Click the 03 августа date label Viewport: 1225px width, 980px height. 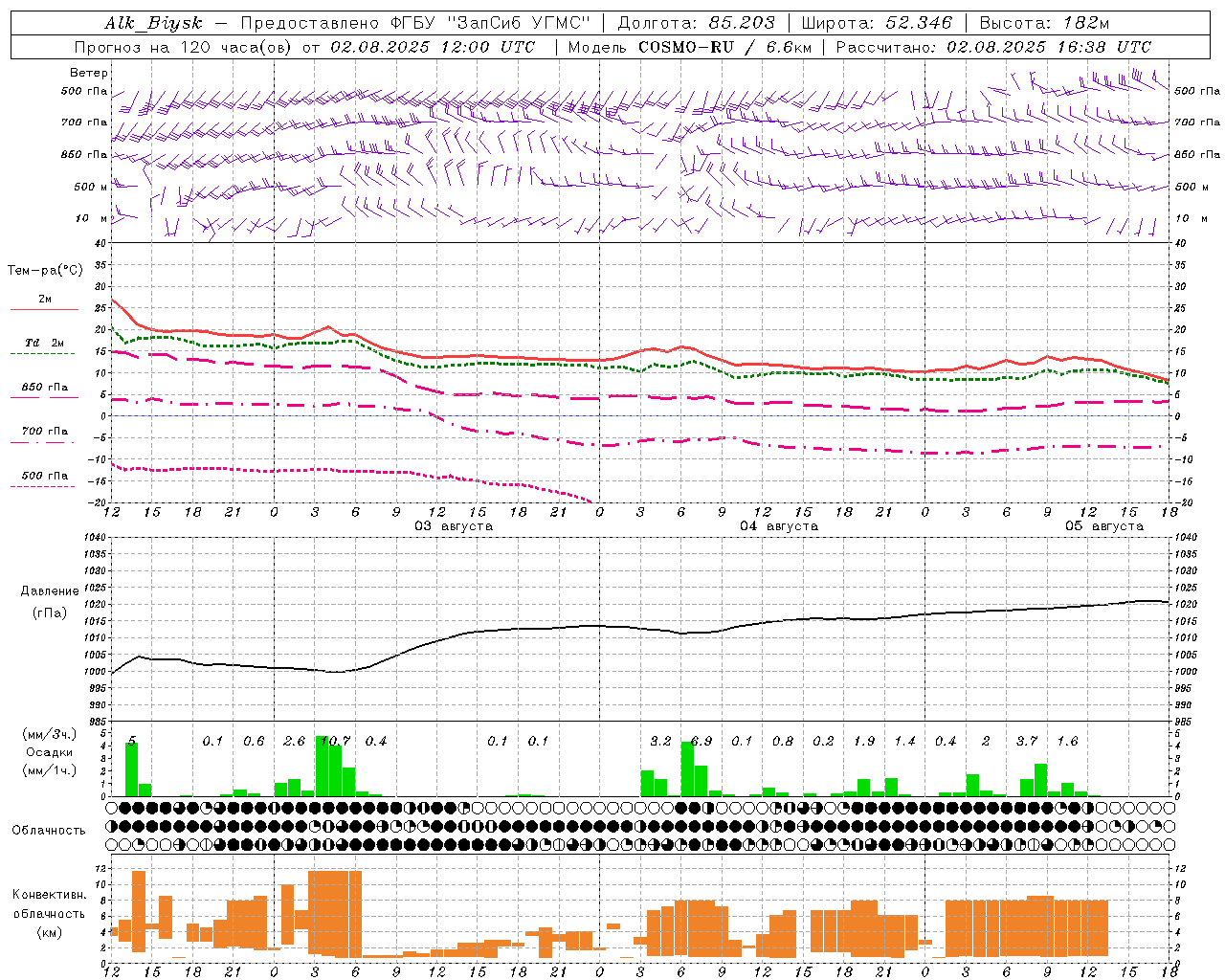[454, 526]
